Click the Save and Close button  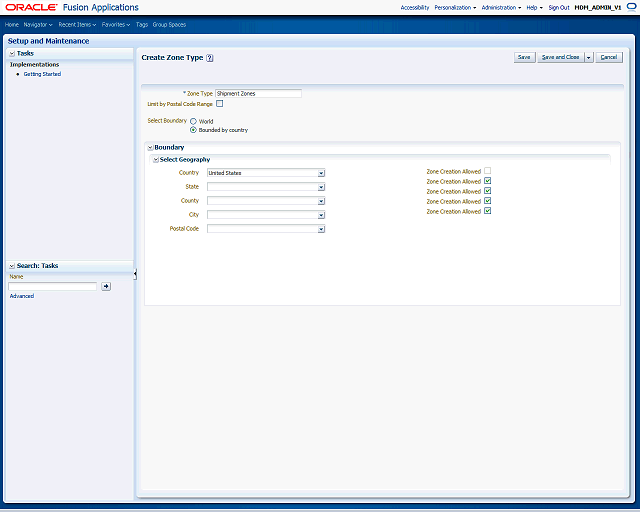click(560, 58)
